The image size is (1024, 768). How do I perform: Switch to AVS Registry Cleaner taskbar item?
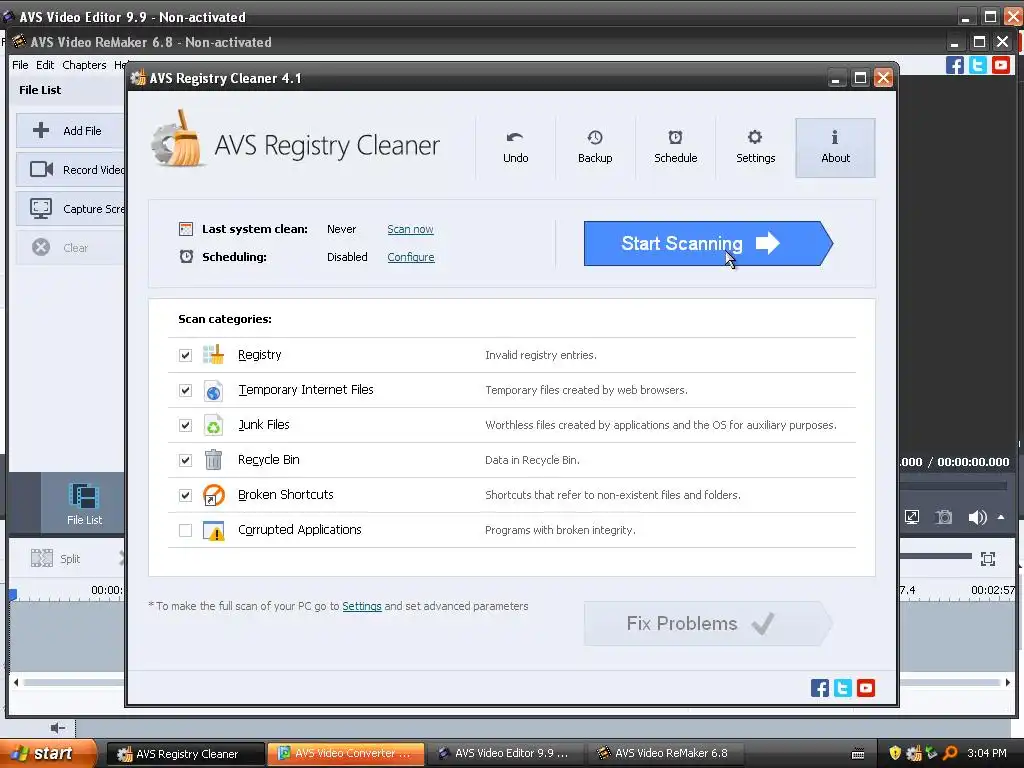point(185,754)
